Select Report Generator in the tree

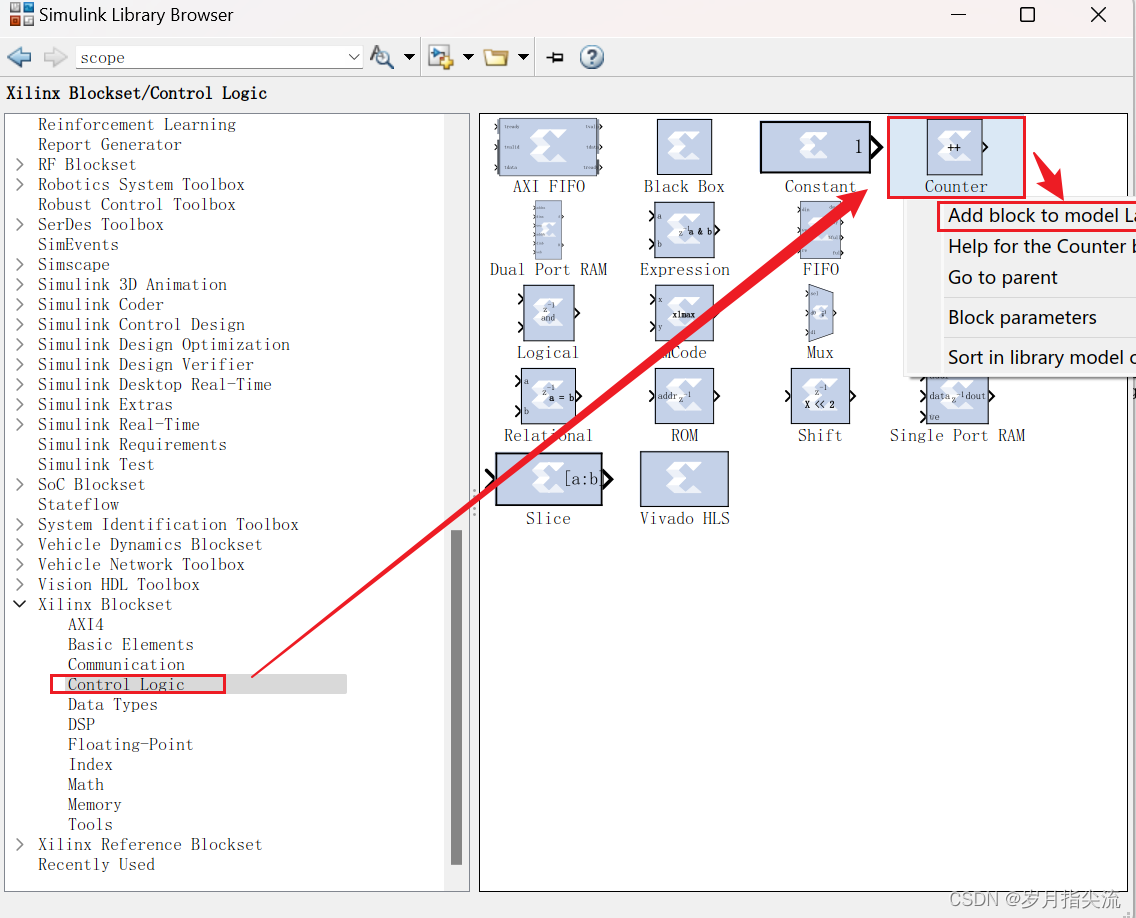[x=109, y=144]
